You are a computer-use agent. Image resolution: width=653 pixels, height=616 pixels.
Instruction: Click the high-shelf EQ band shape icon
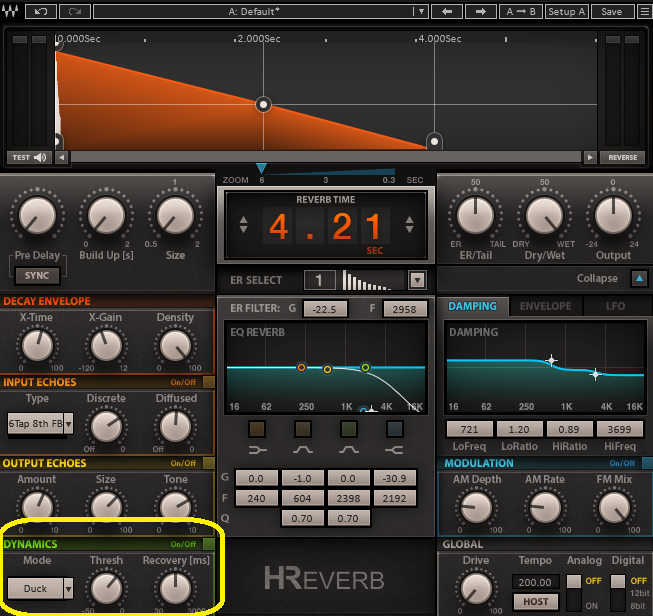394,430
